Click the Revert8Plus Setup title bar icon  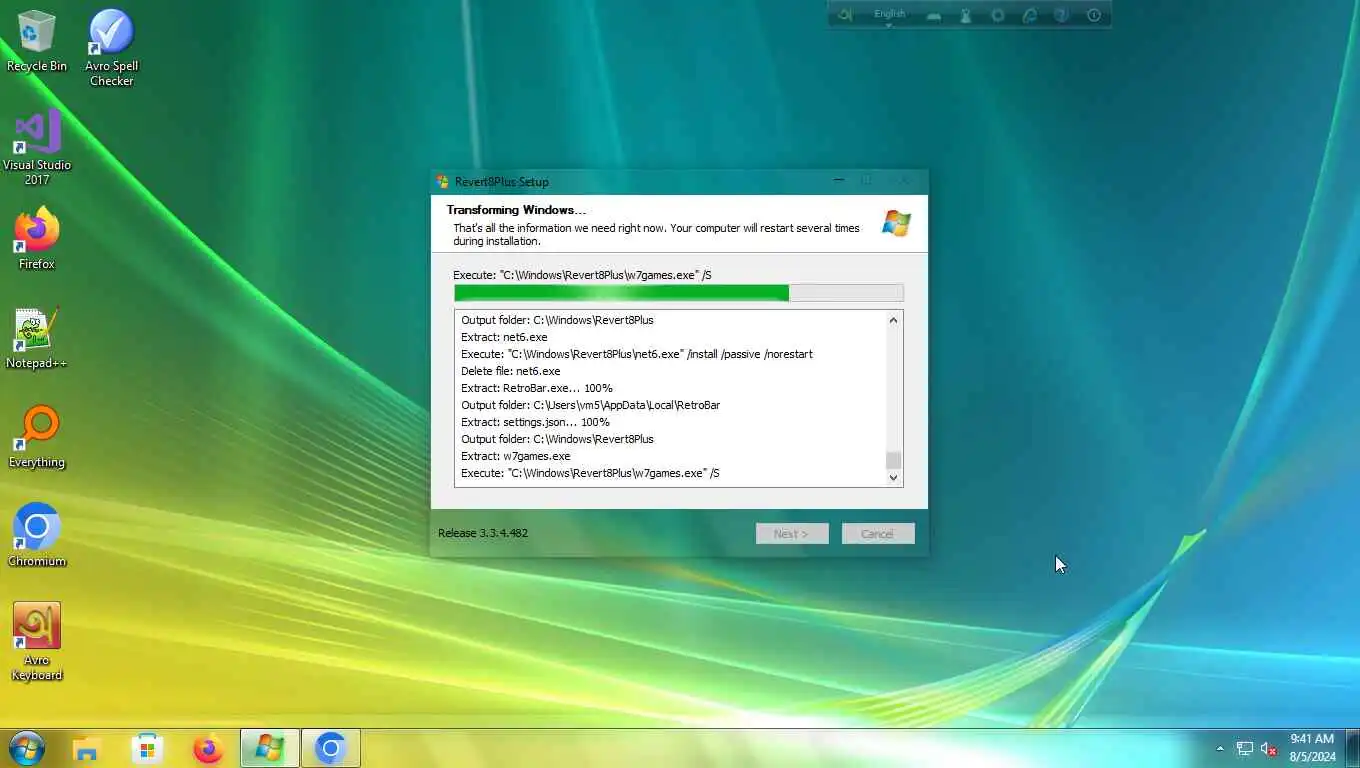pyautogui.click(x=443, y=182)
